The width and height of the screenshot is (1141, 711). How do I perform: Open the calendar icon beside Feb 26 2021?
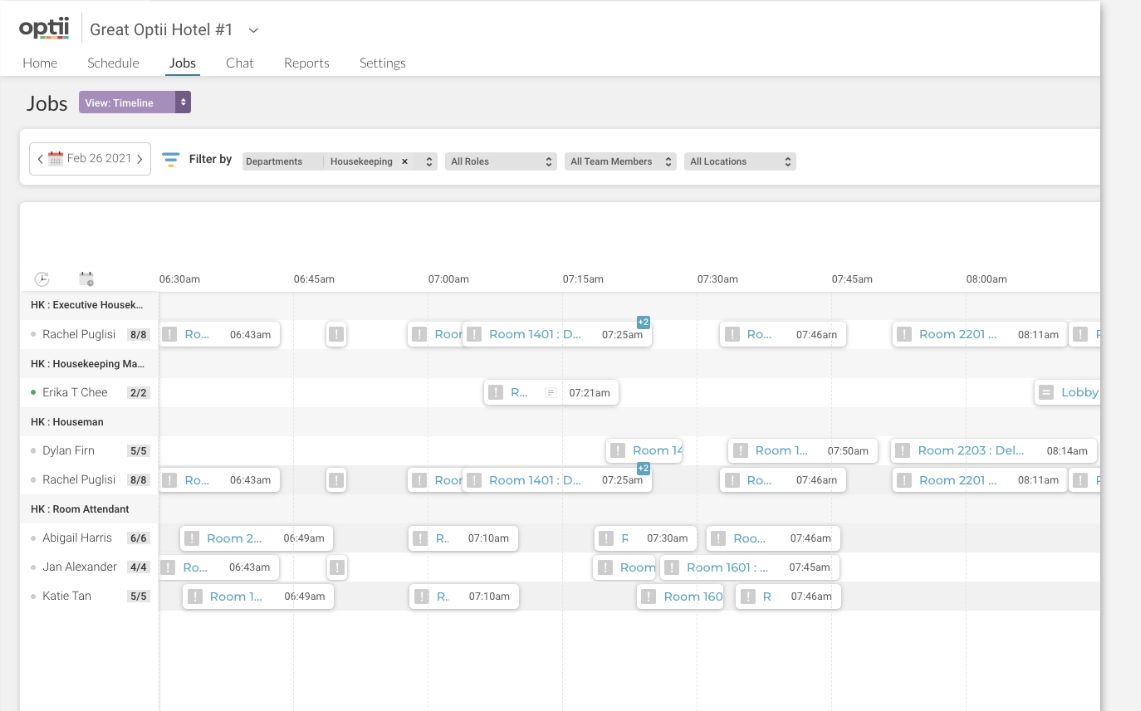point(55,159)
